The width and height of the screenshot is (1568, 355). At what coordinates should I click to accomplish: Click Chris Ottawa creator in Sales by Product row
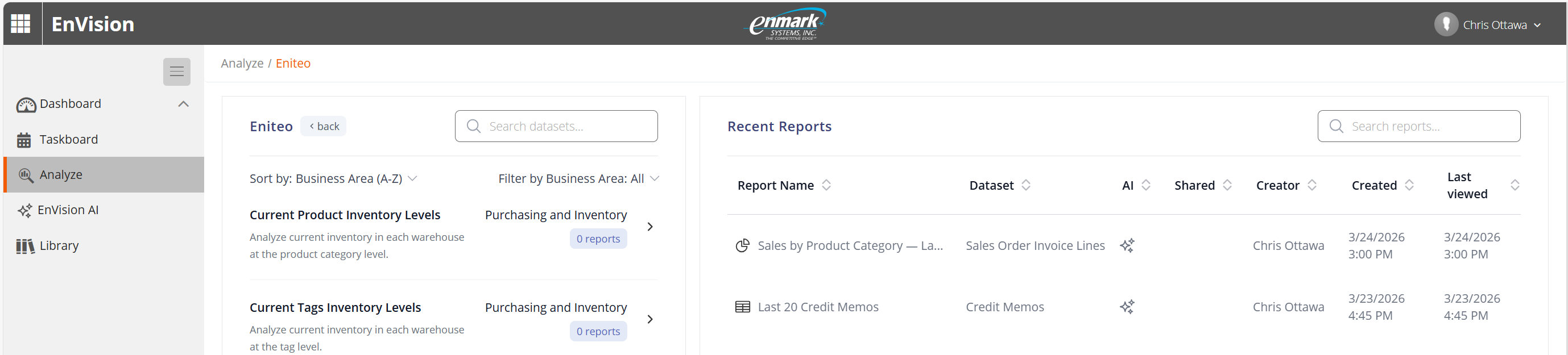tap(1288, 245)
